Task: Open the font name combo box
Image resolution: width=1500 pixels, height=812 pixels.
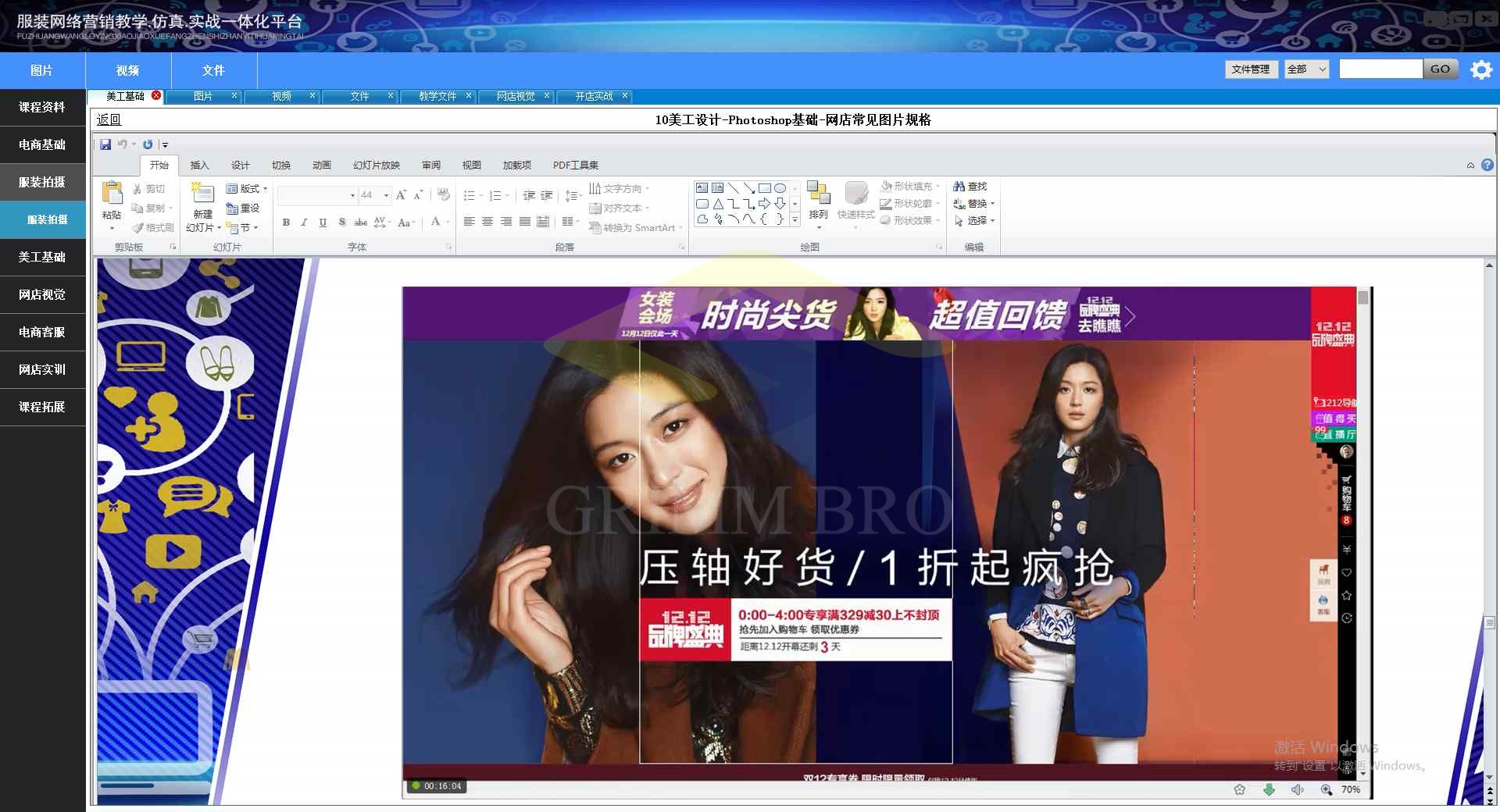Action: 318,195
